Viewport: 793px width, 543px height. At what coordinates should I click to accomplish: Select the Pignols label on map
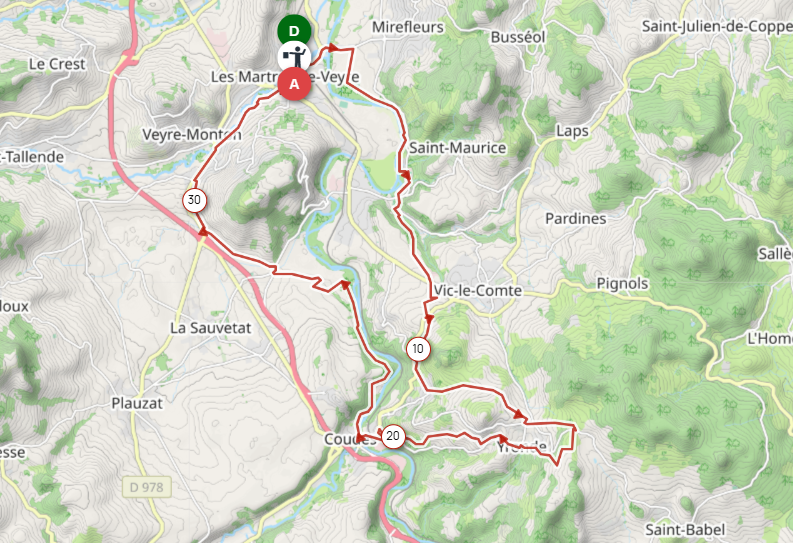pos(622,284)
